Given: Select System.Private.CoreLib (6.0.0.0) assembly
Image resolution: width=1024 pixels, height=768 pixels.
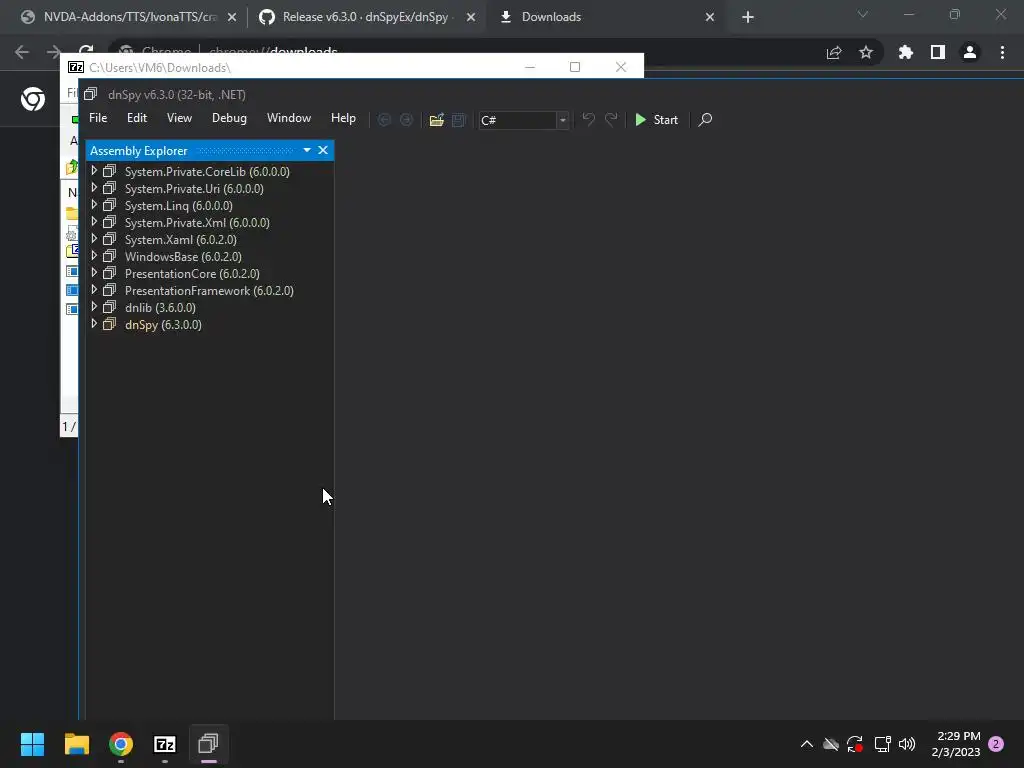Looking at the screenshot, I should pos(207,172).
